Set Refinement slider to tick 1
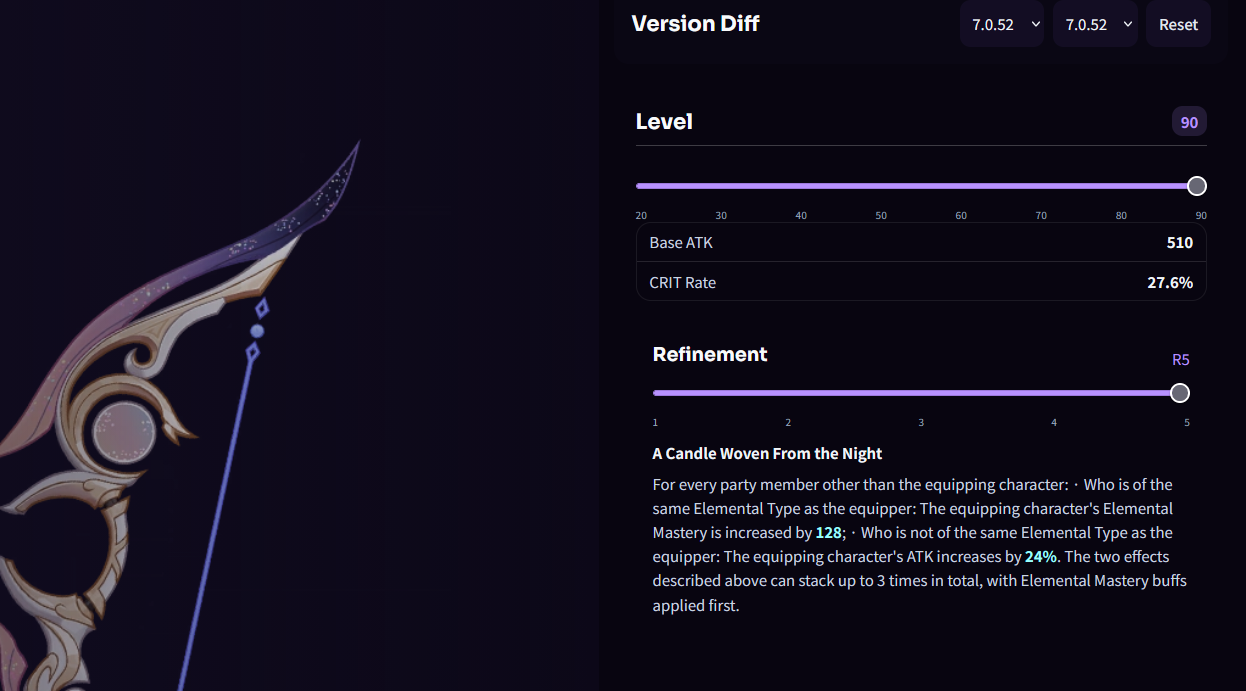Viewport: 1246px width, 691px height. pyautogui.click(x=656, y=393)
